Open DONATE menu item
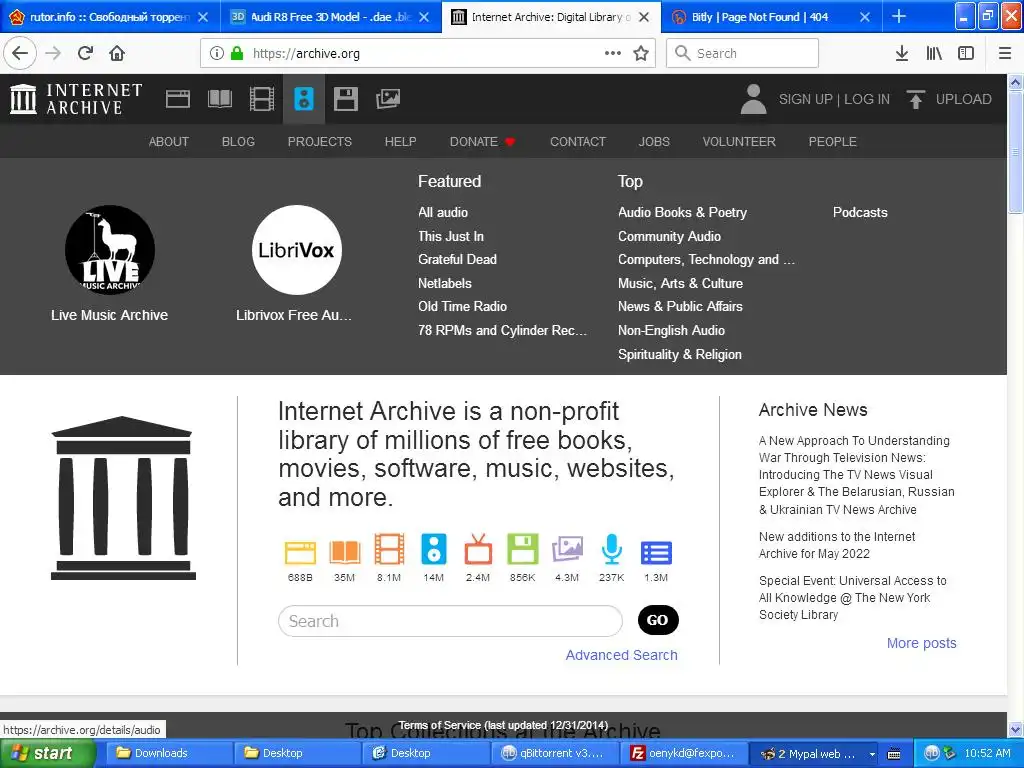Screen dimensions: 1024x768 pyautogui.click(x=482, y=141)
